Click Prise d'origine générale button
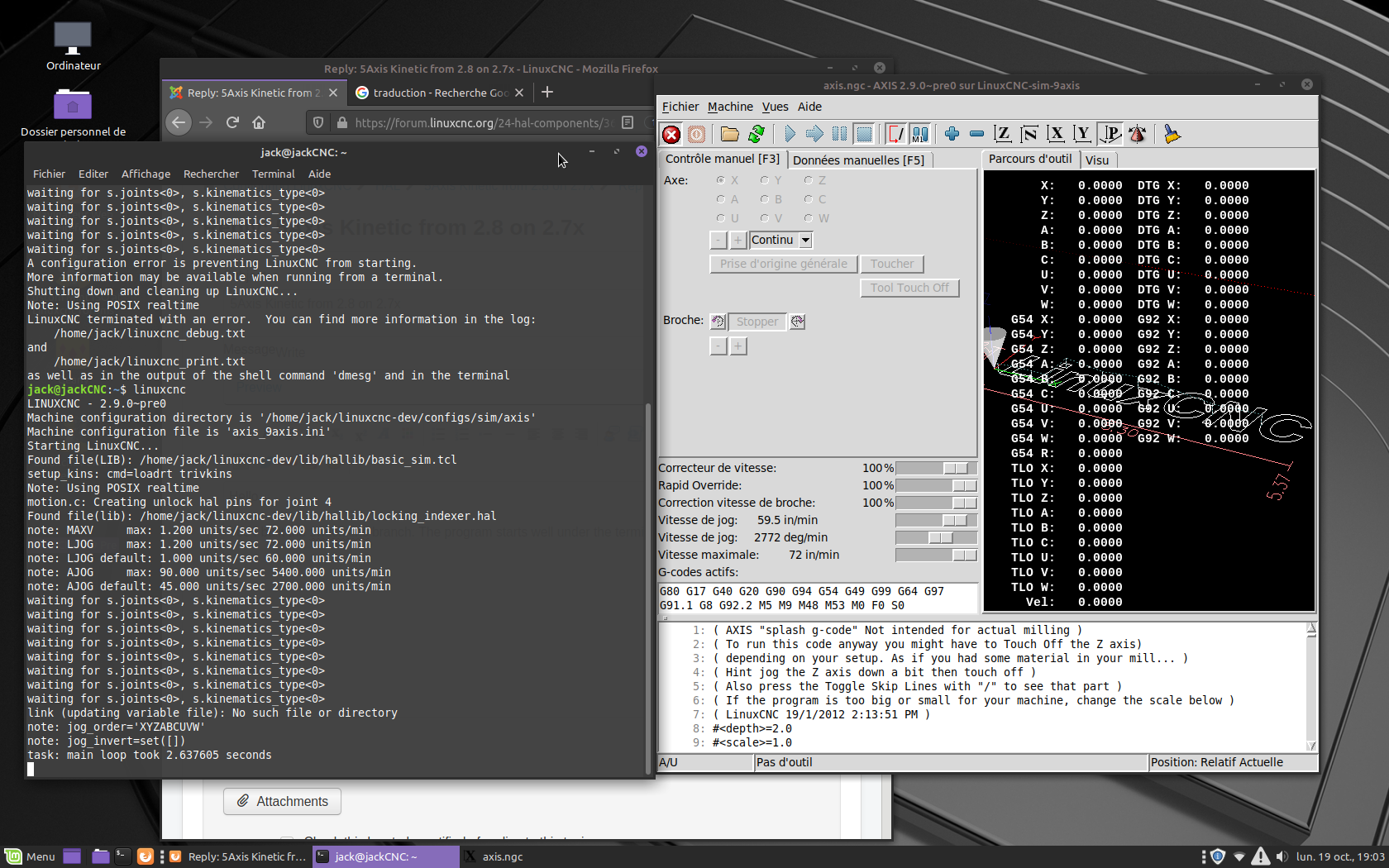Viewport: 1389px width, 868px height. click(783, 264)
